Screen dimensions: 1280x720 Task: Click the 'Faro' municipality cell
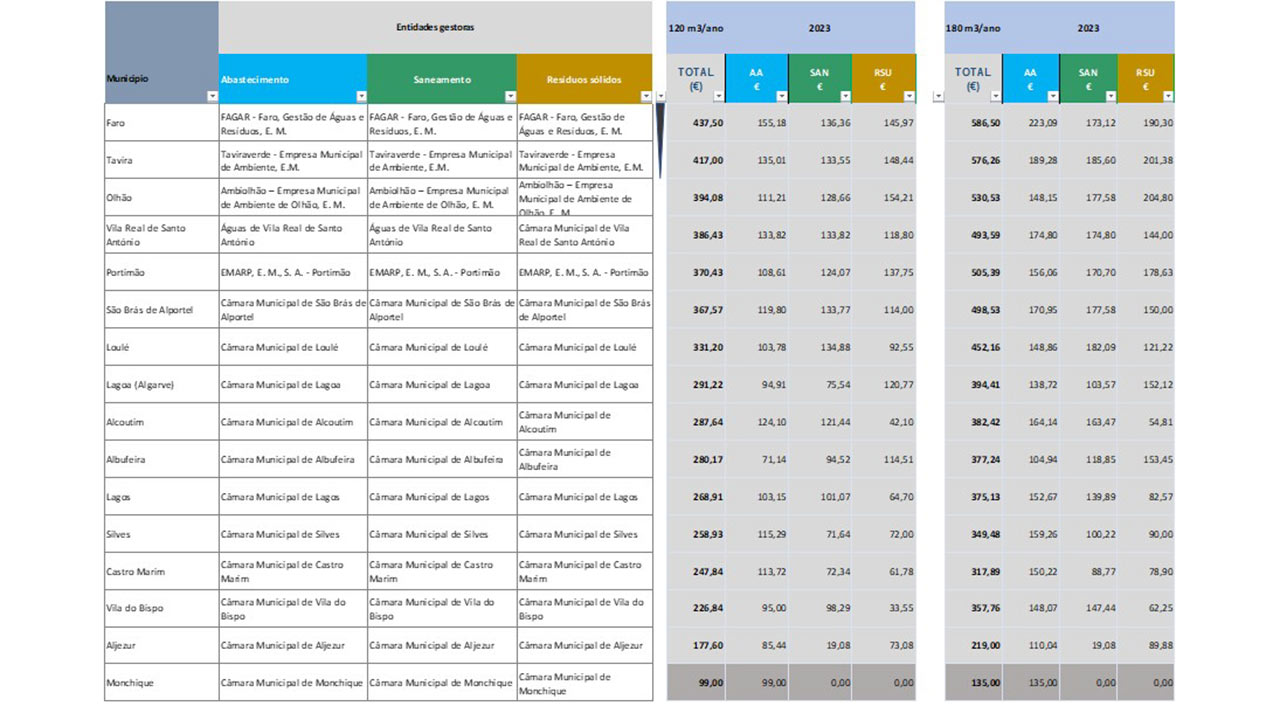161,123
